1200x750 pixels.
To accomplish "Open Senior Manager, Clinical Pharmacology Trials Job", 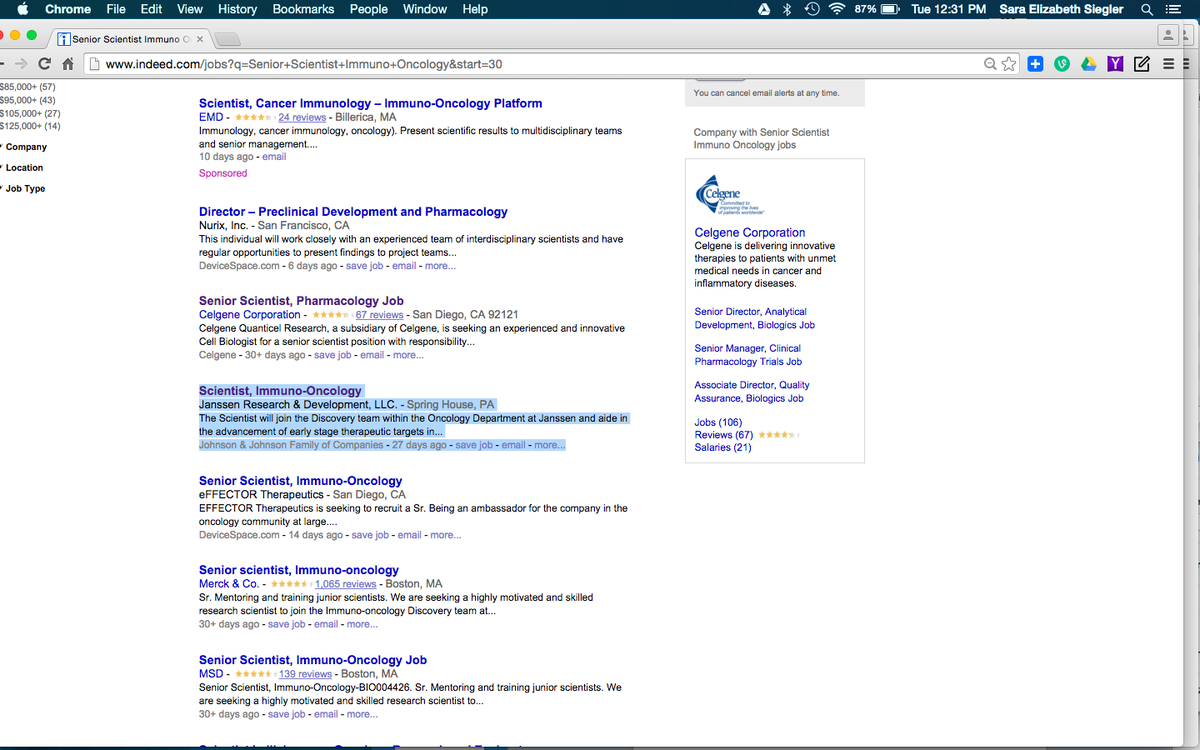I will click(x=748, y=355).
